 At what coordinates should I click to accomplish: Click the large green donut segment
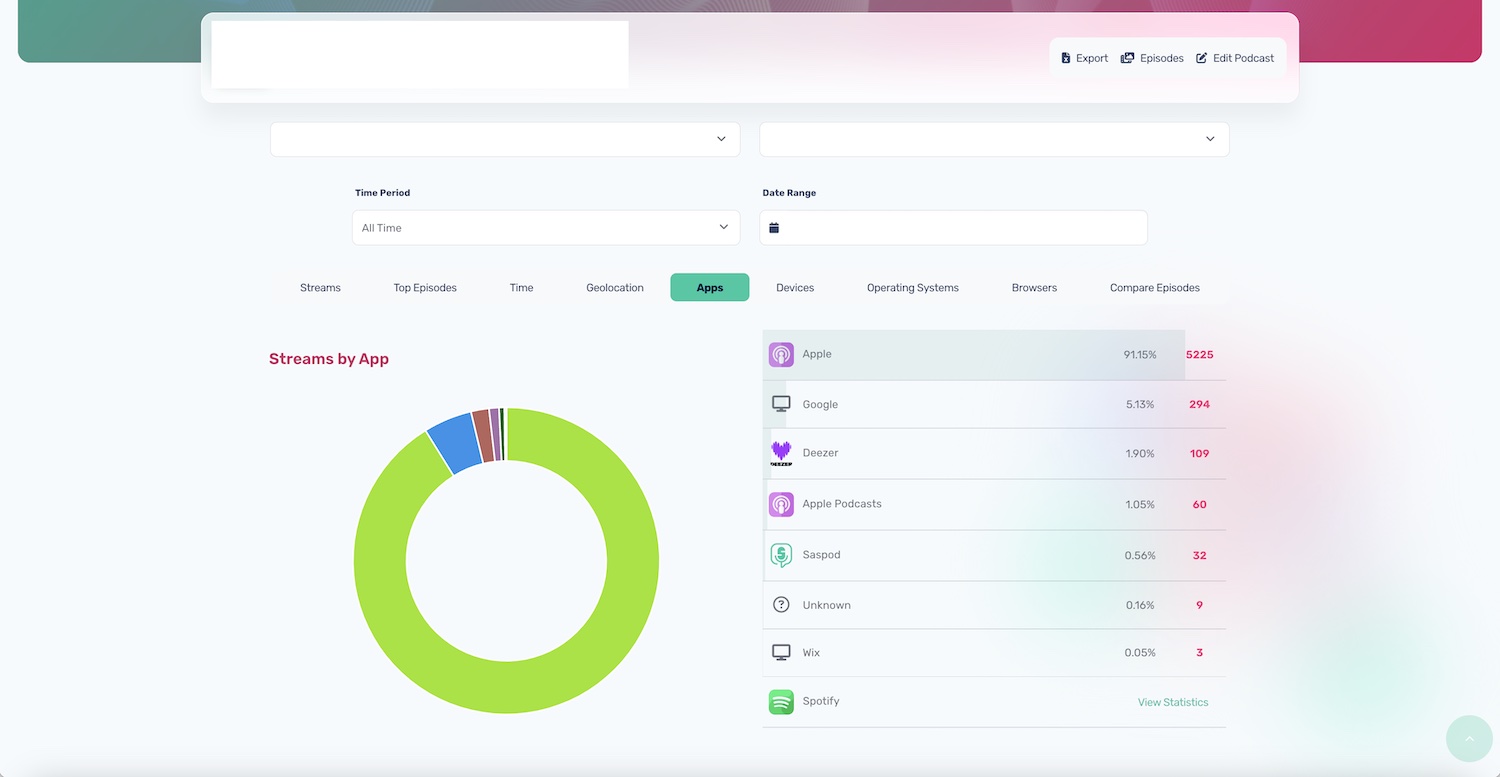pos(506,688)
